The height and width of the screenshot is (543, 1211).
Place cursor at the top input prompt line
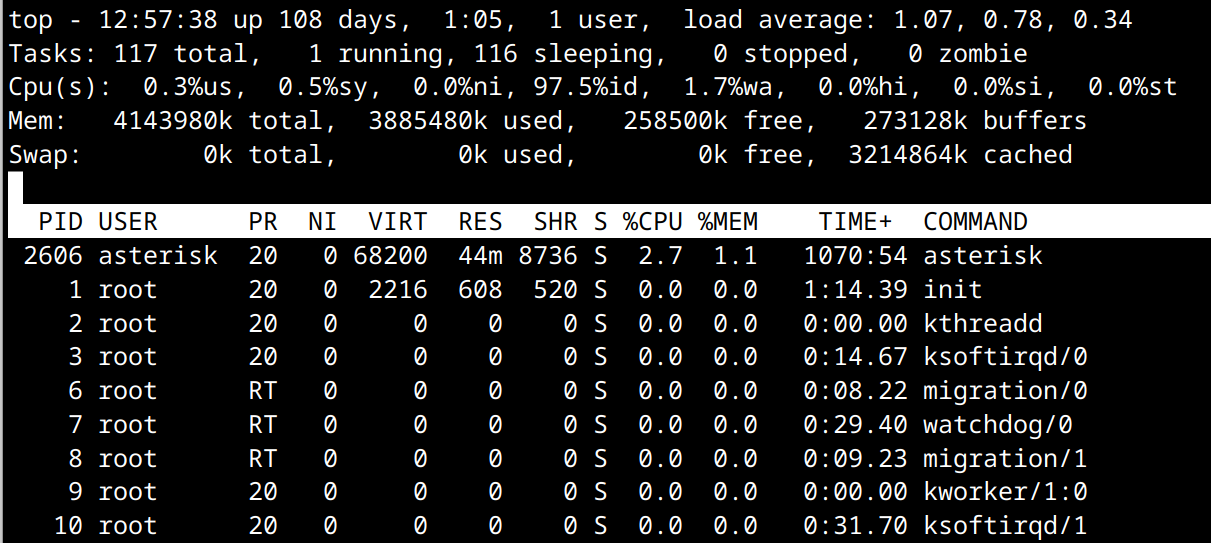(x=16, y=188)
